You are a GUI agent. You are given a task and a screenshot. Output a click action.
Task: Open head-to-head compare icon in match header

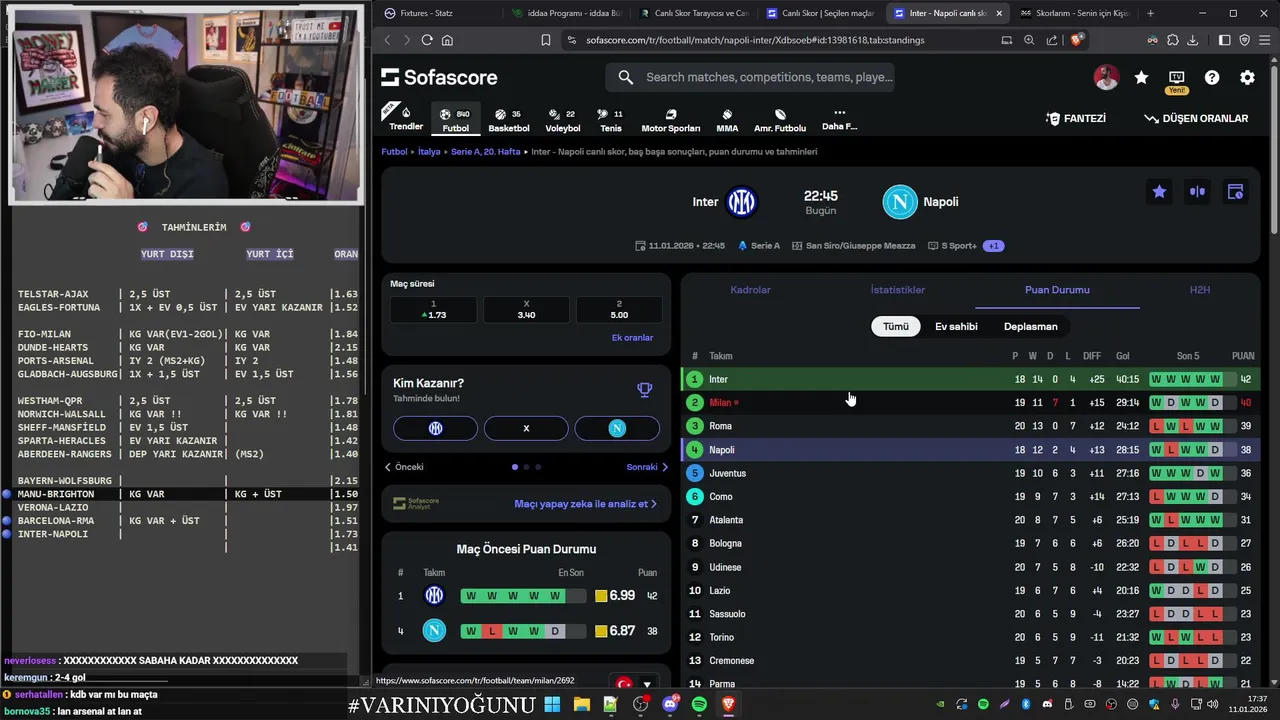1197,192
